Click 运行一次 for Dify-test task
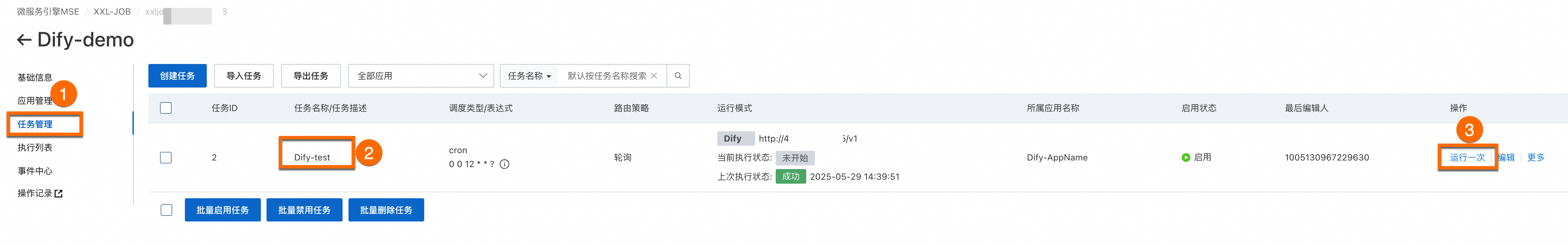1568x246 pixels. (x=1467, y=157)
